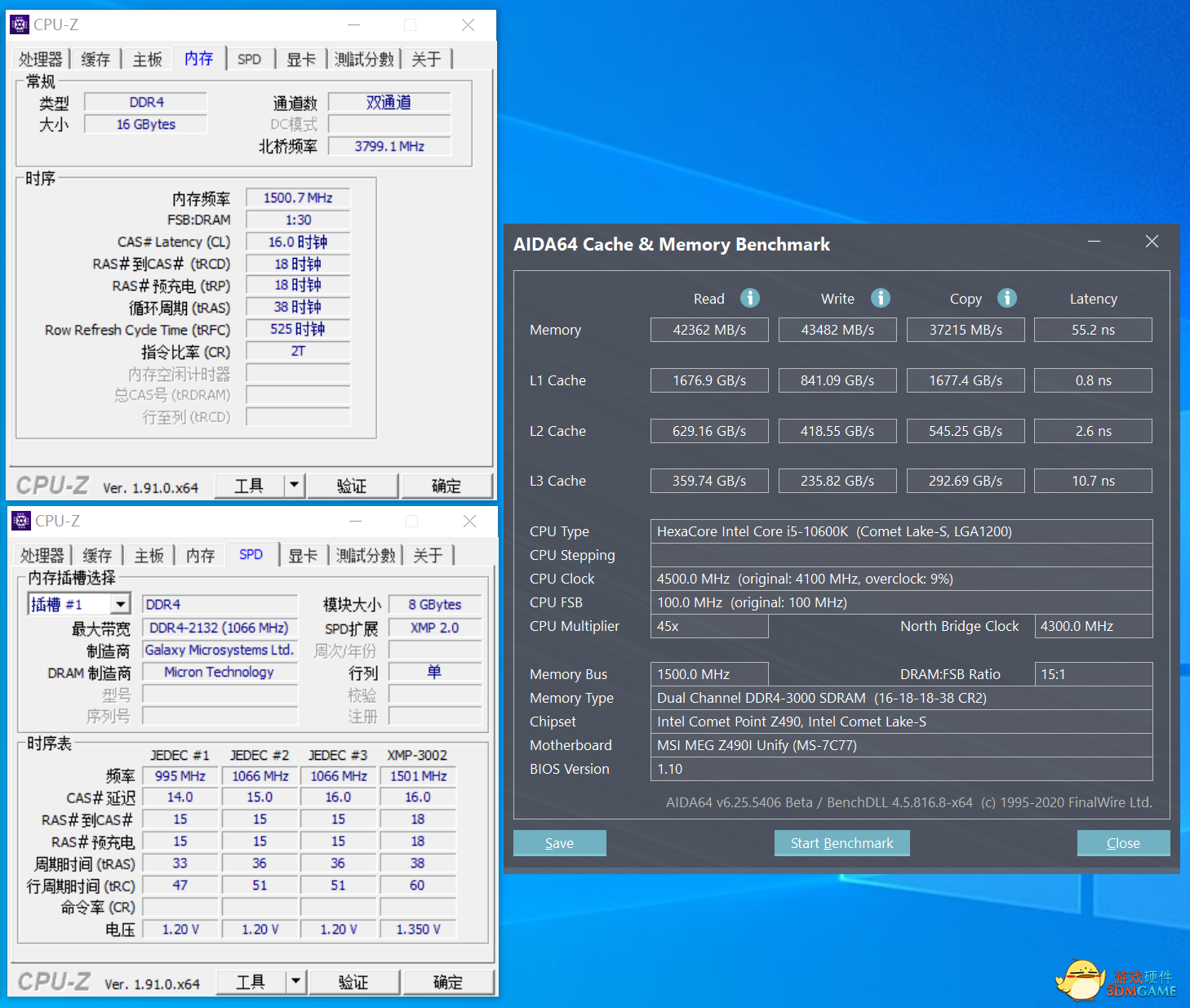Click Memory Read value 42362 MB/s
1190x1008 pixels.
(x=709, y=330)
